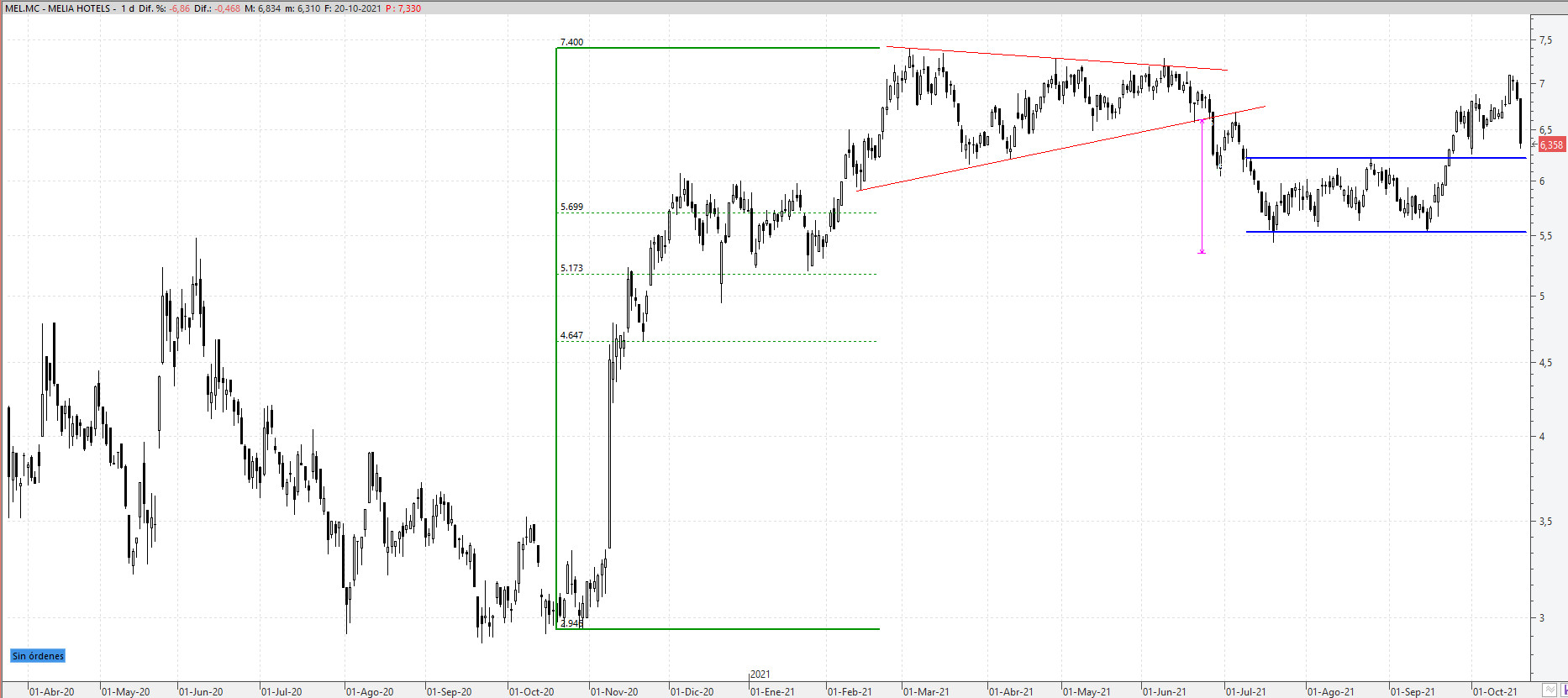Click the 'Sin órdenes' label
1568x698 pixels.
(38, 656)
